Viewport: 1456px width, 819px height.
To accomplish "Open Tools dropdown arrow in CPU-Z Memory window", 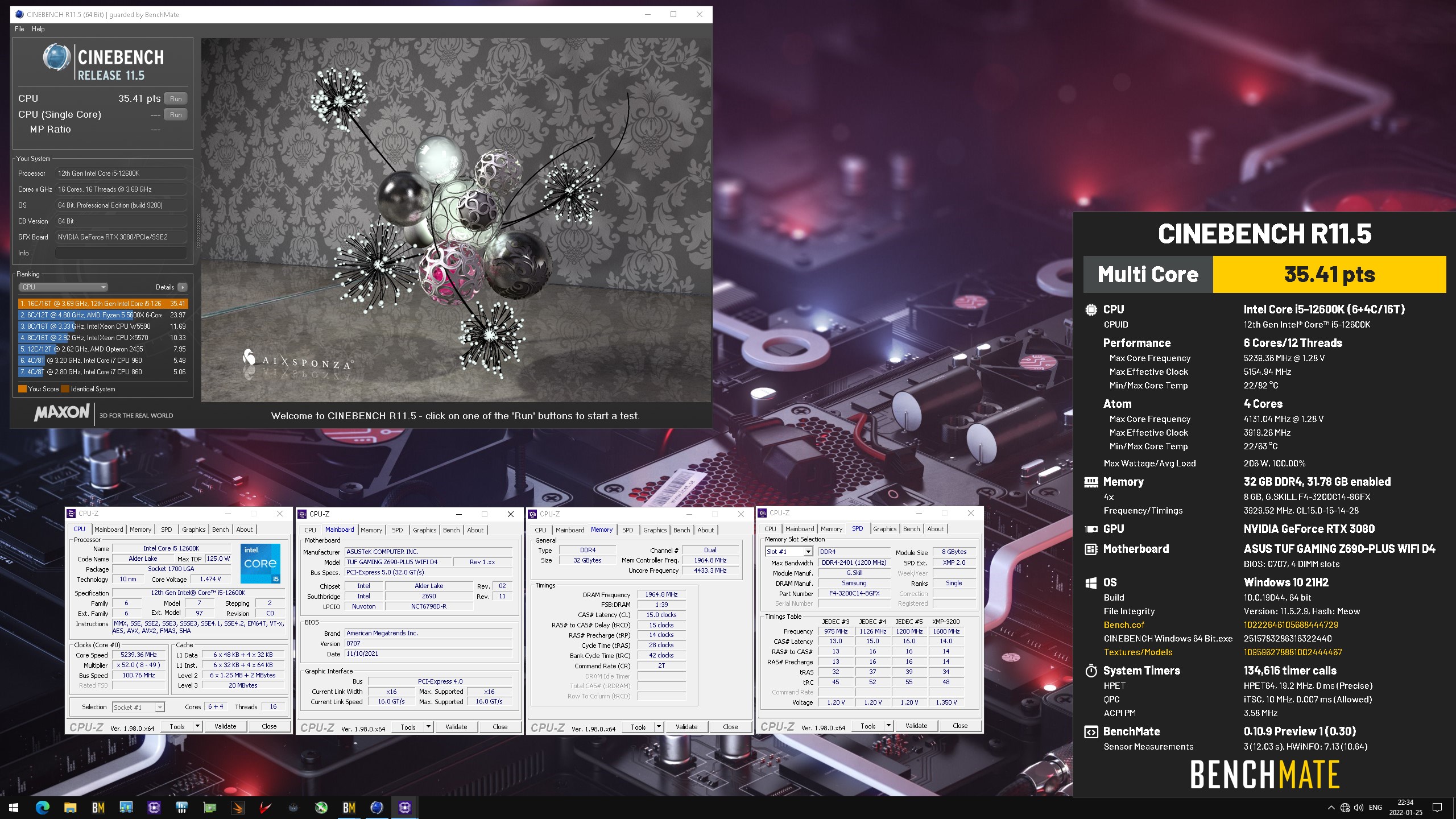I will 659,727.
